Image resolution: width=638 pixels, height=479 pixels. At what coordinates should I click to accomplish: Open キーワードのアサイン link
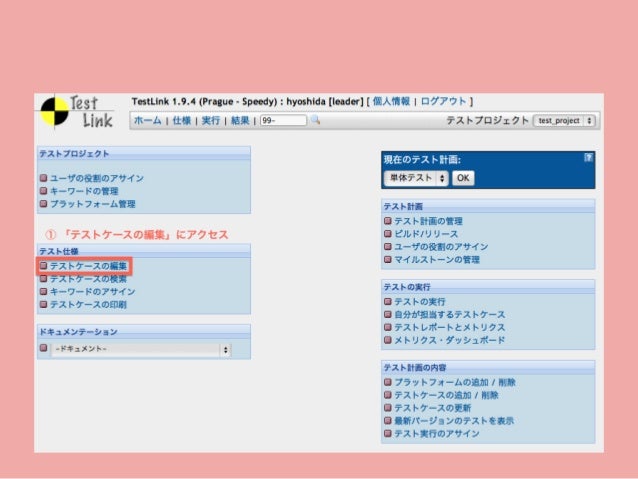(93, 292)
